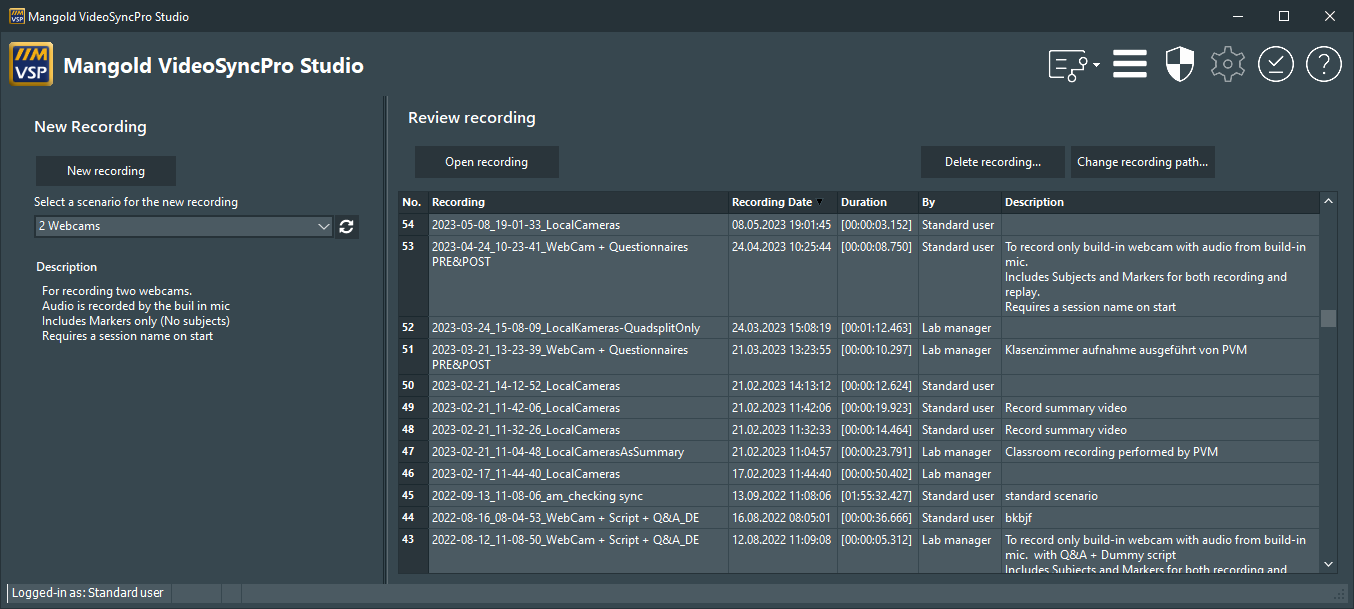Click duration [00:00:50.402]

click(876, 474)
